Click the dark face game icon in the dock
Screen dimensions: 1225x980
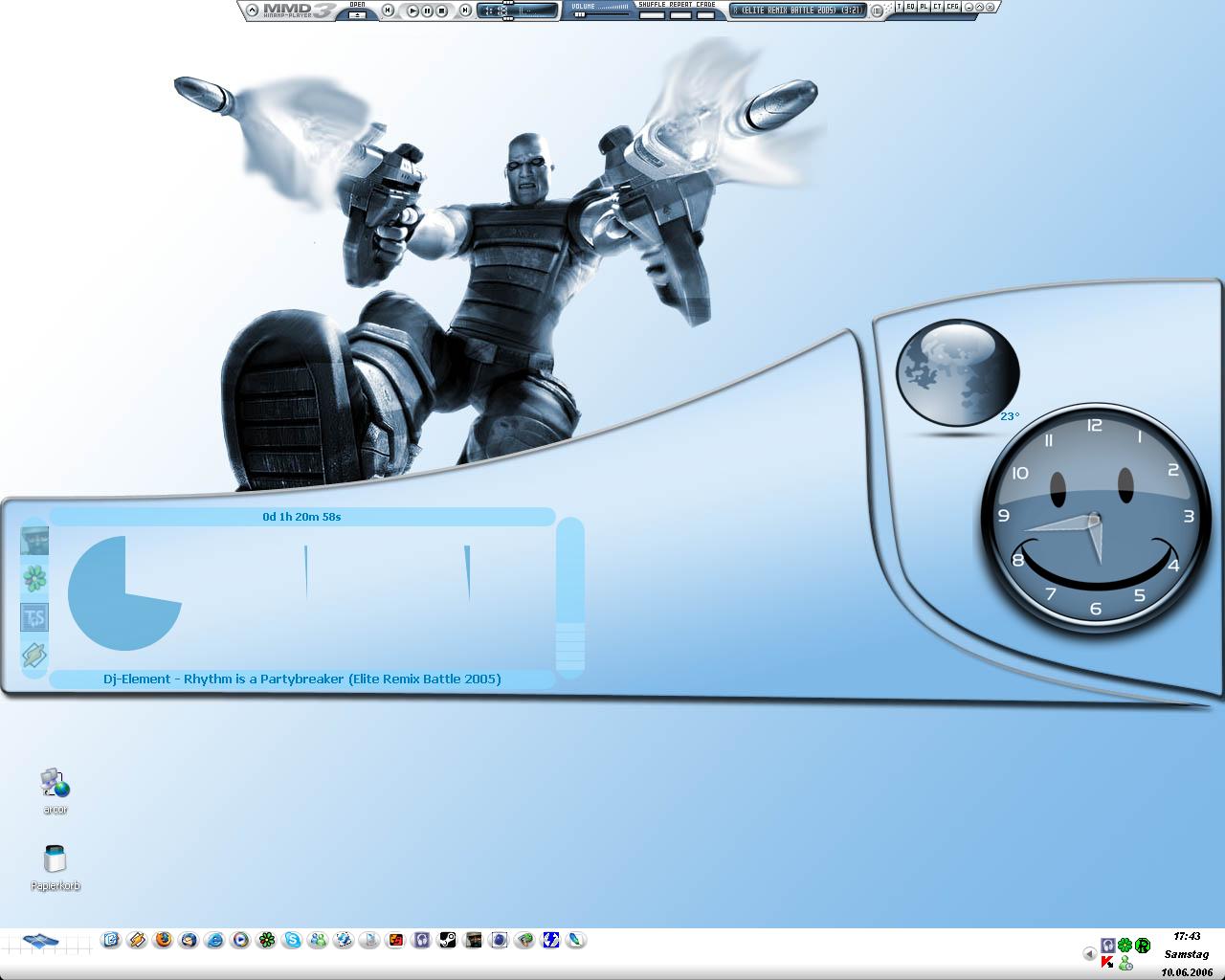click(473, 940)
